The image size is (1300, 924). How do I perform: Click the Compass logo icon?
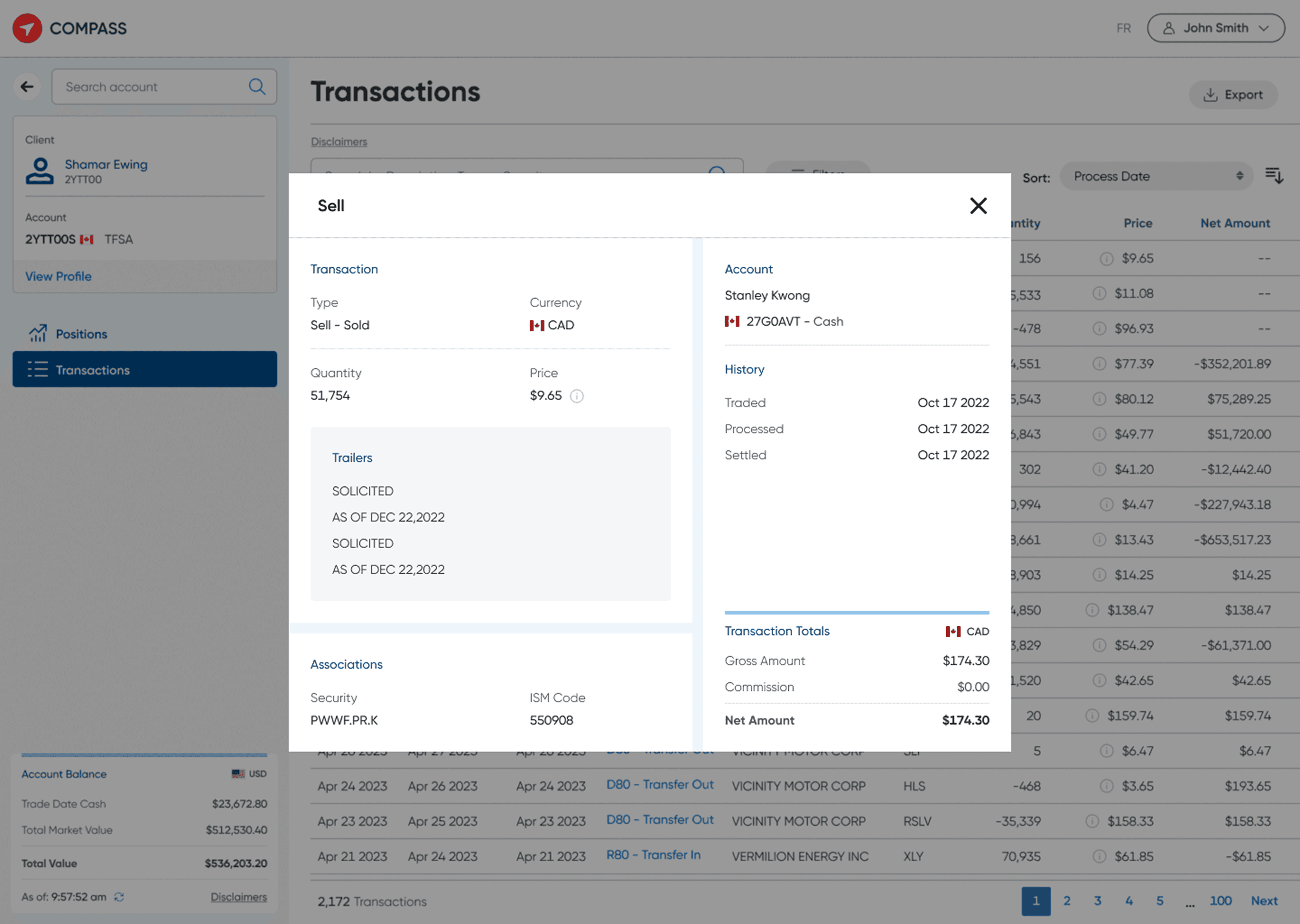[x=28, y=28]
